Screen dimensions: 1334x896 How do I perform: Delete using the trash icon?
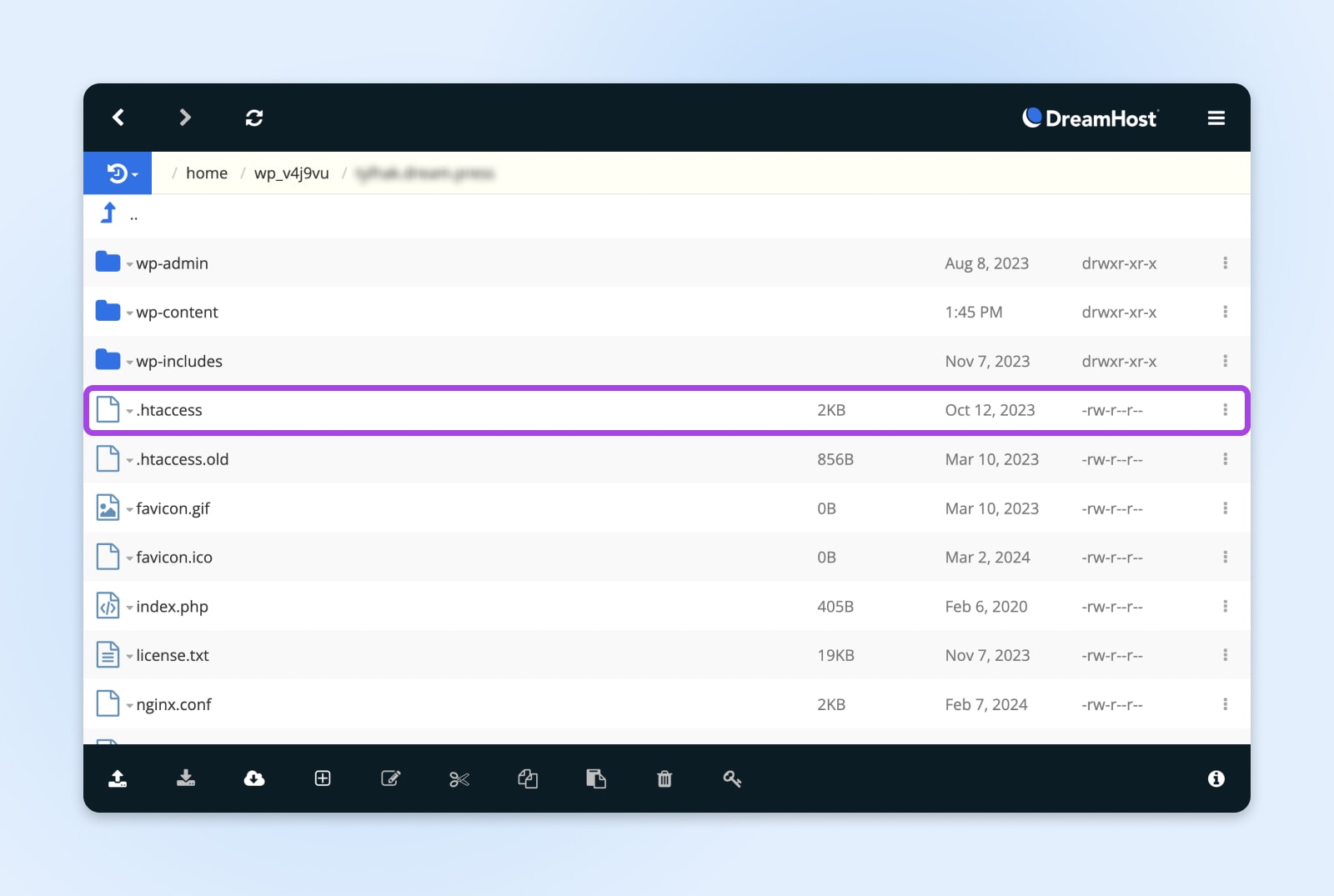[x=664, y=778]
